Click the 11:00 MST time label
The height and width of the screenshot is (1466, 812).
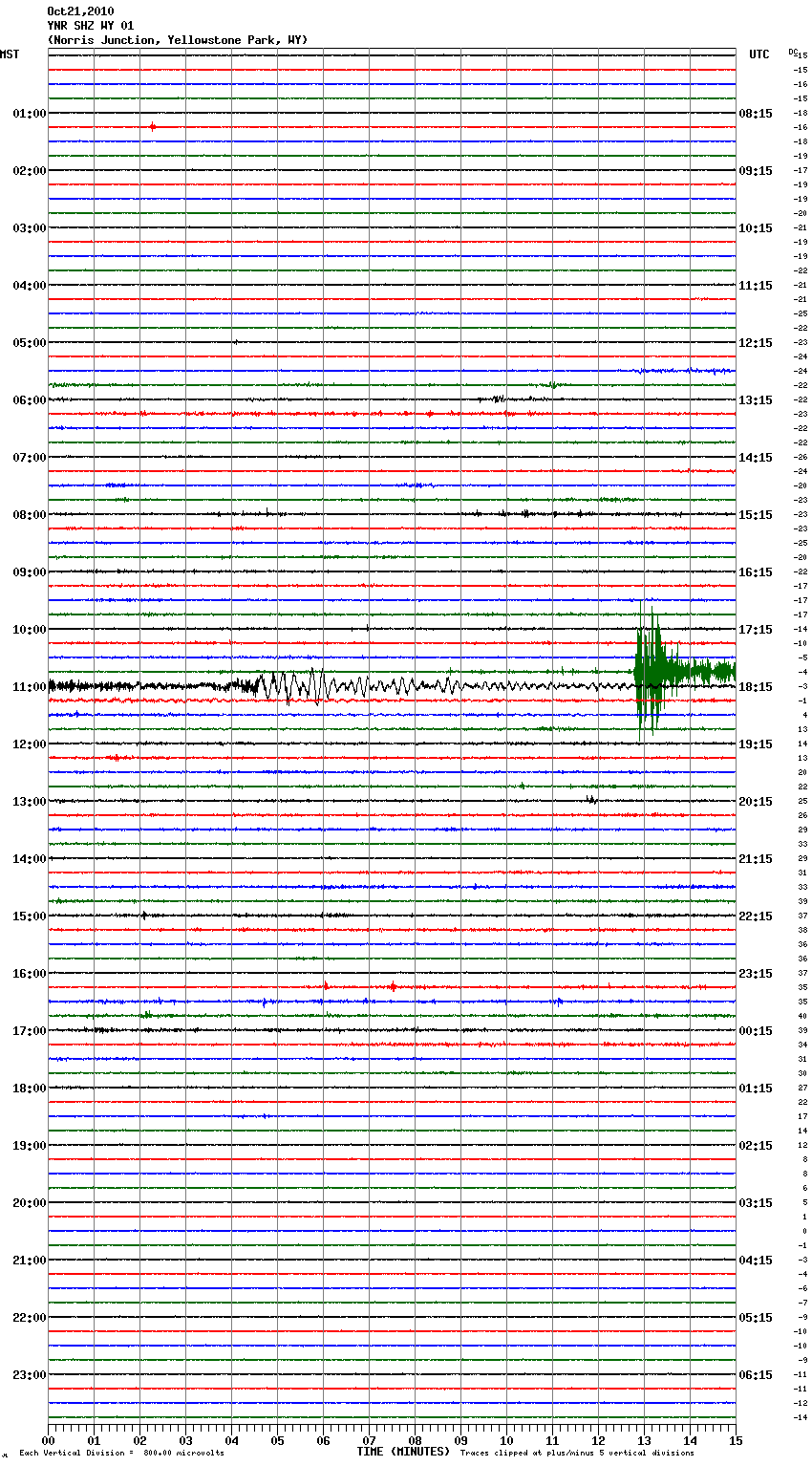click(30, 687)
